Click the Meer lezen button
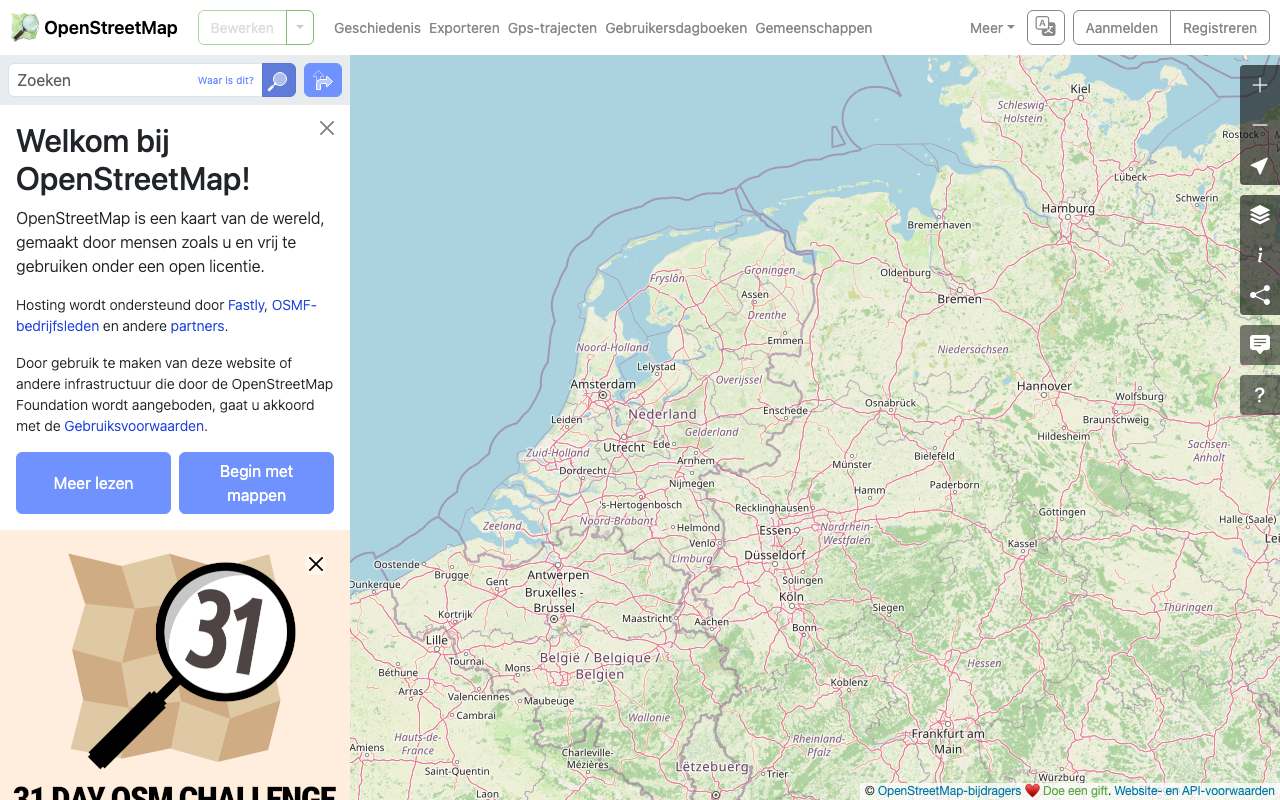This screenshot has height=800, width=1280. point(93,483)
